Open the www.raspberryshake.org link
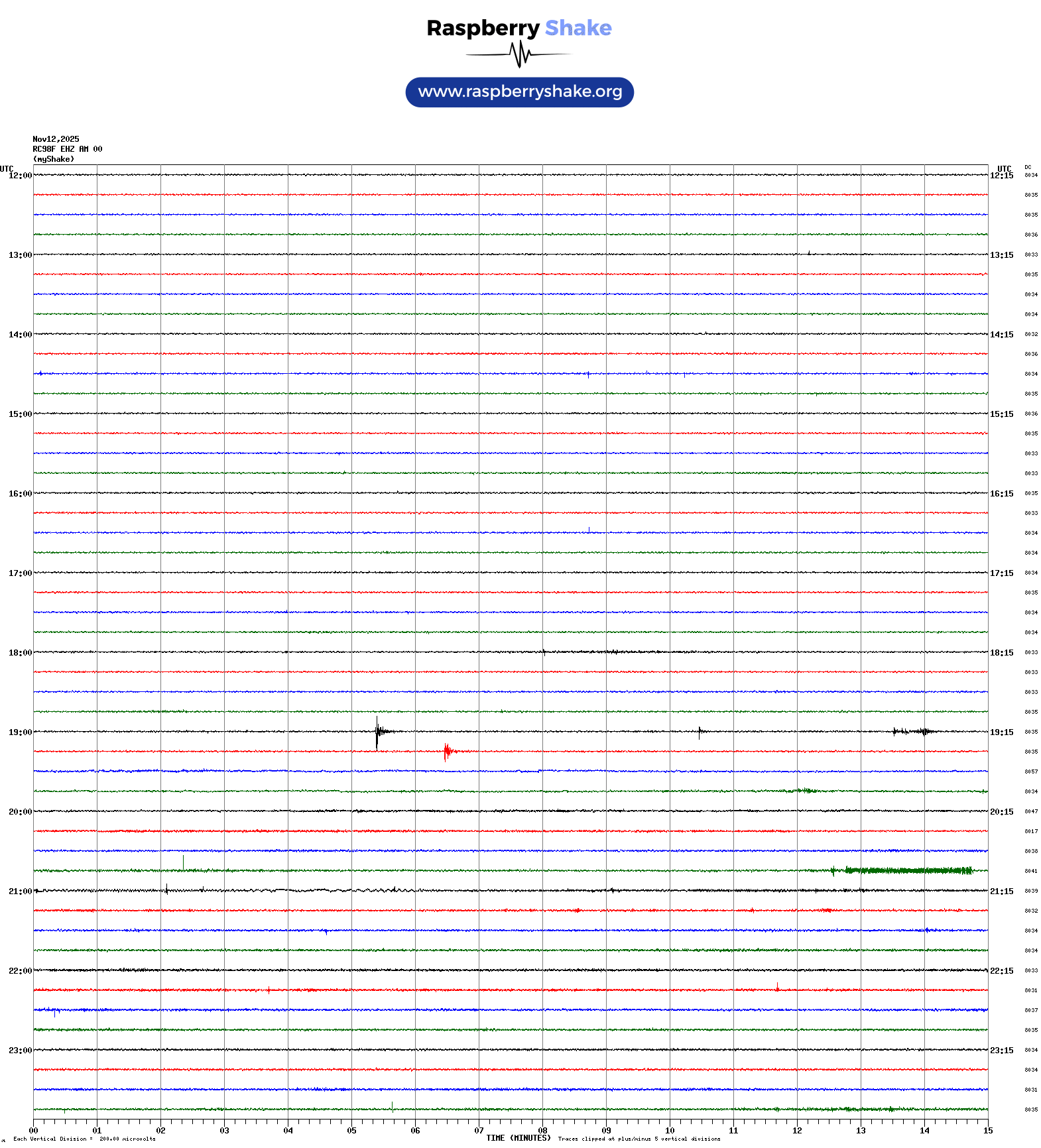The height and width of the screenshot is (1148, 1041). coord(520,92)
